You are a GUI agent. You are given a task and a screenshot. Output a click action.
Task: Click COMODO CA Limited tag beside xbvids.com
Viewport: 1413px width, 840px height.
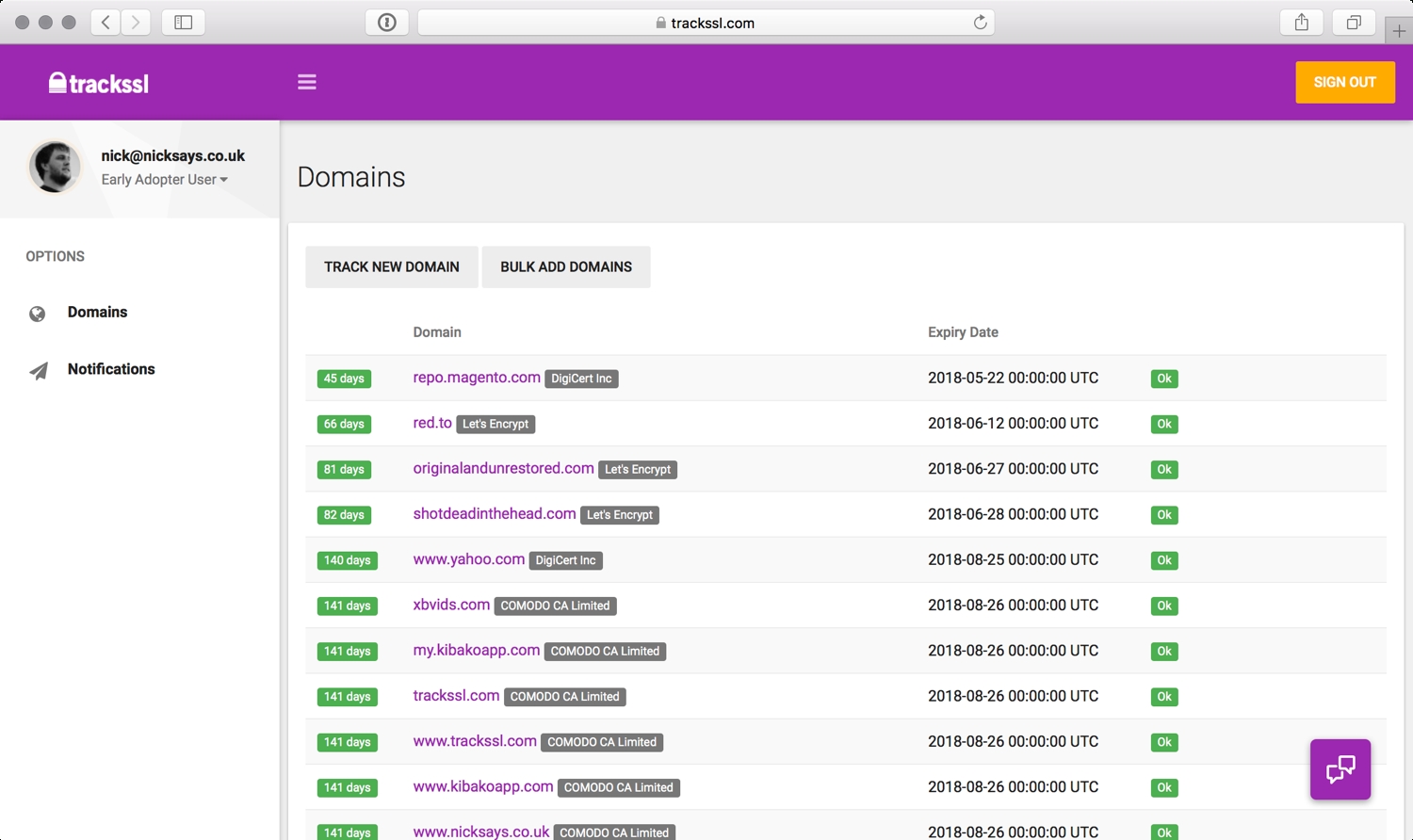[555, 606]
